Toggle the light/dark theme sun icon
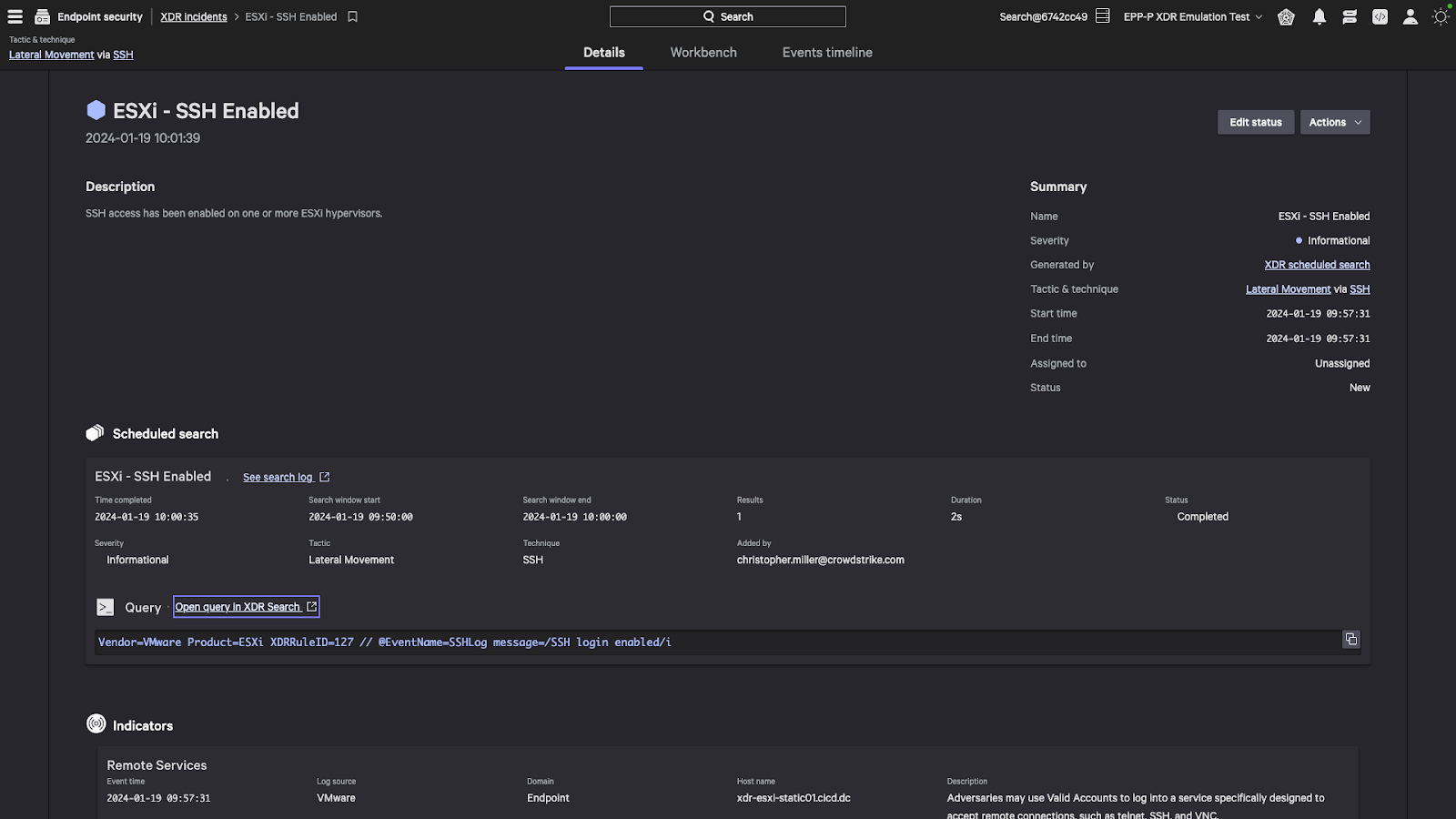This screenshot has height=819, width=1456. (x=1441, y=16)
